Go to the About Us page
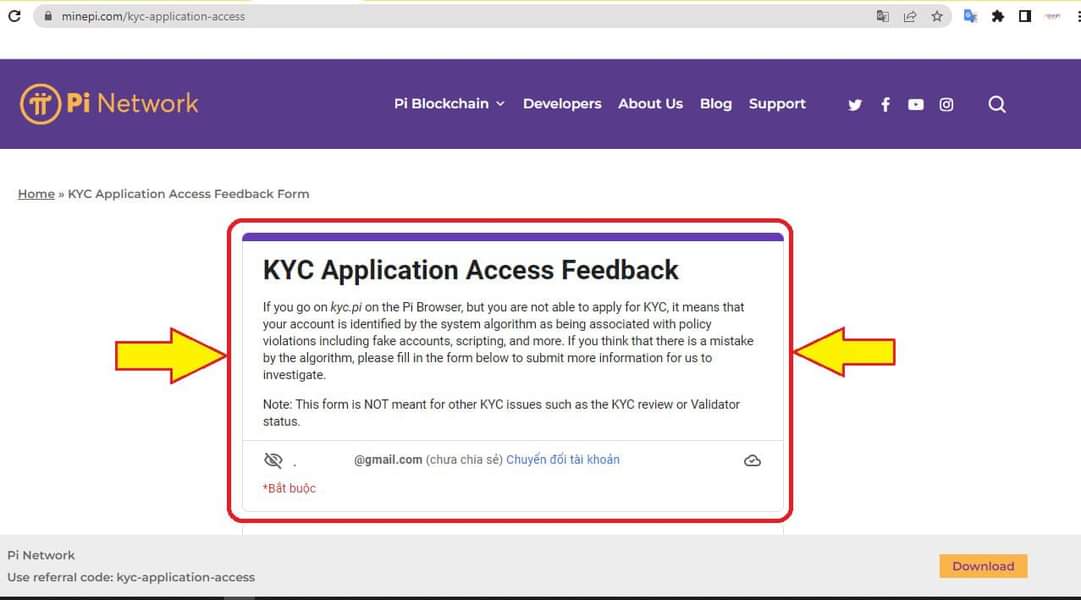Viewport: 1081px width, 600px height. (650, 103)
